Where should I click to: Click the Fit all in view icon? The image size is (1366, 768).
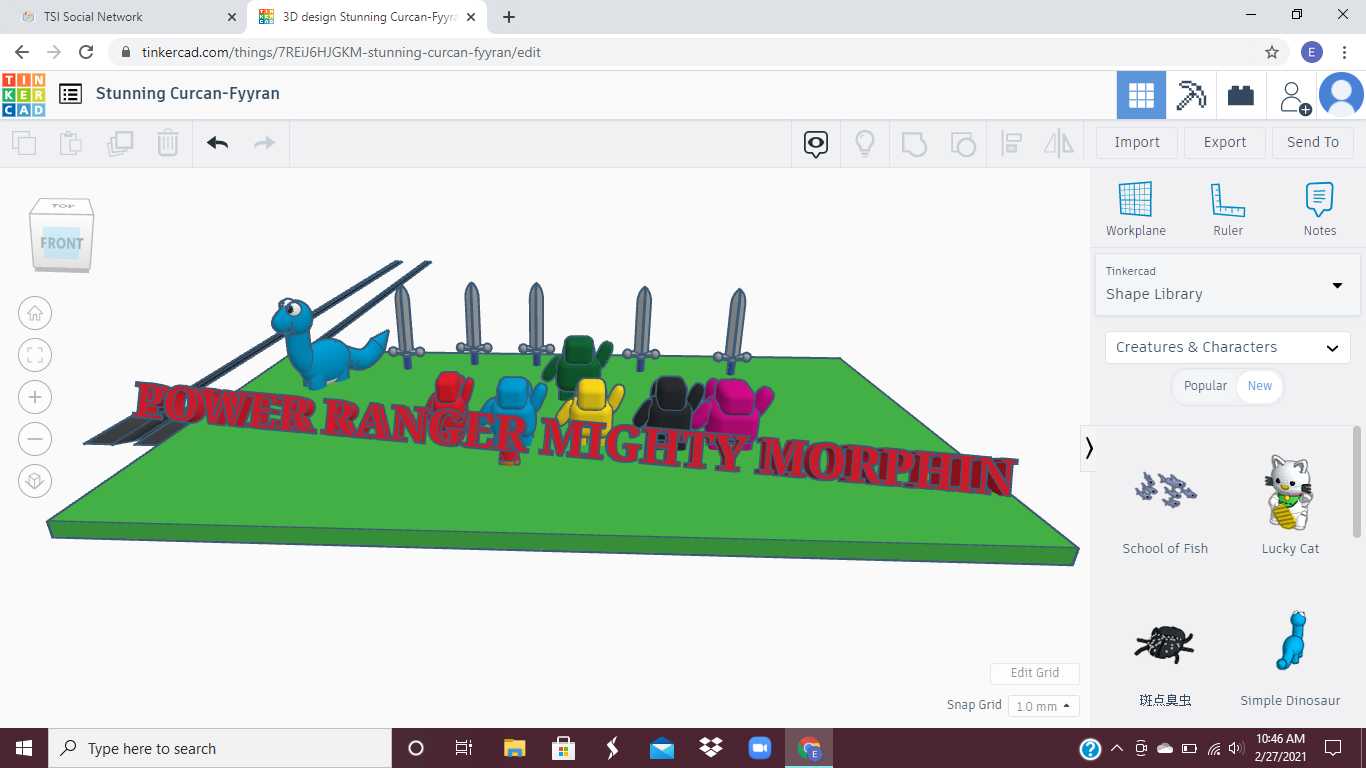[x=35, y=355]
